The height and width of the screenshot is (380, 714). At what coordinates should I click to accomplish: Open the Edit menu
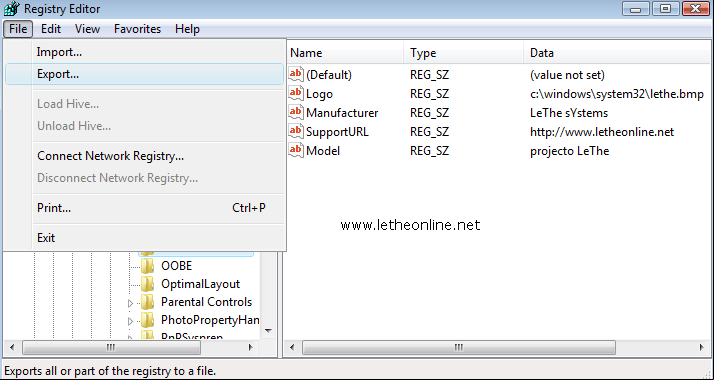[51, 29]
